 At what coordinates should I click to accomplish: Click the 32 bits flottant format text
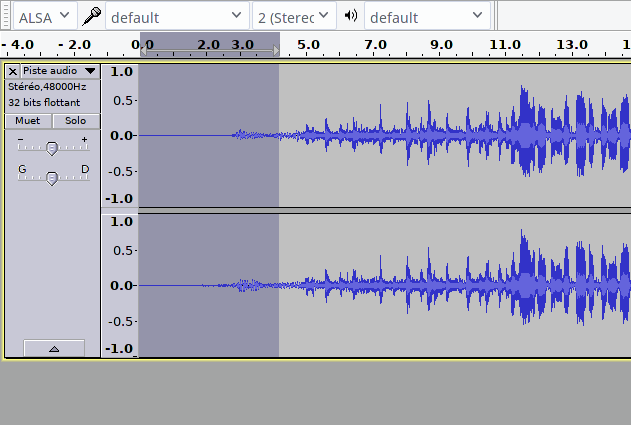tap(44, 103)
